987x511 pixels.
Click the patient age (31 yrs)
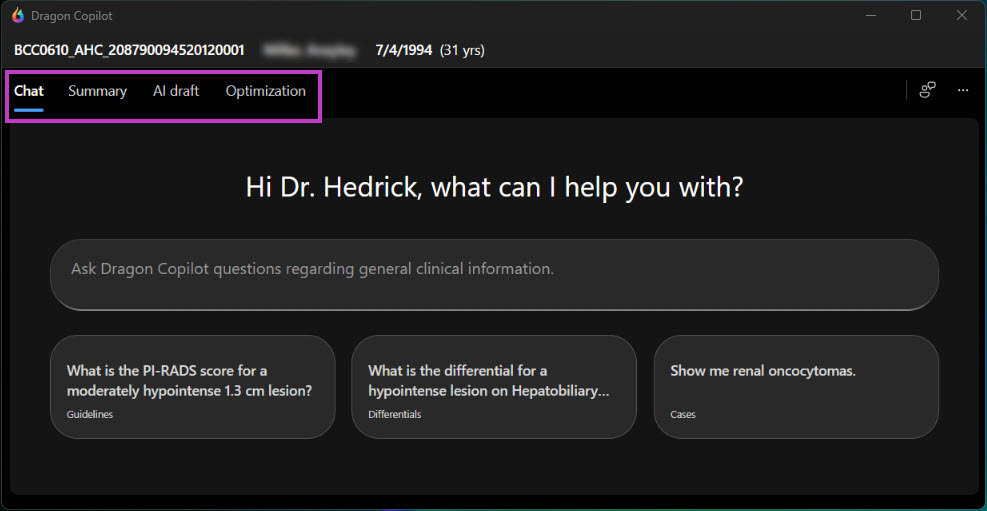(x=462, y=50)
